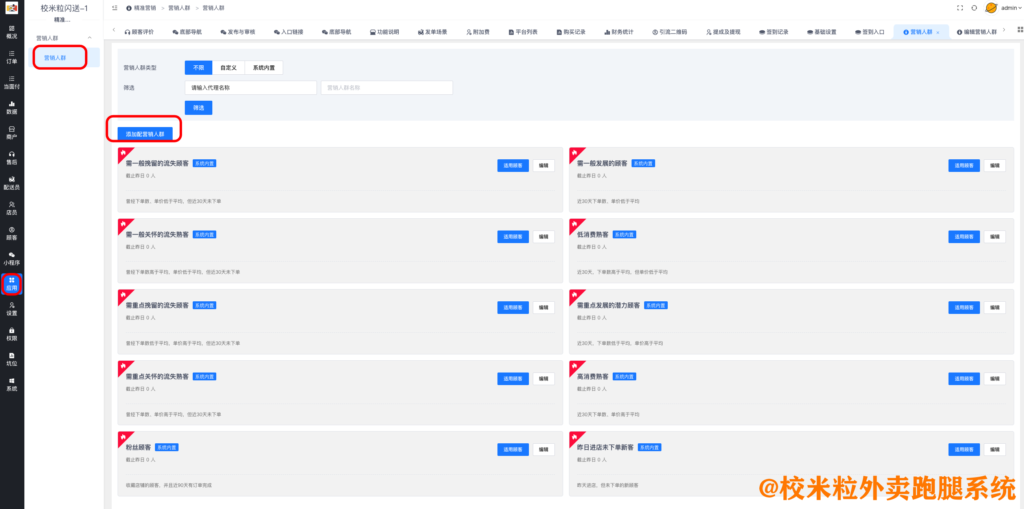Click the blue 筛选 filter button
This screenshot has width=1024, height=509.
[x=198, y=107]
